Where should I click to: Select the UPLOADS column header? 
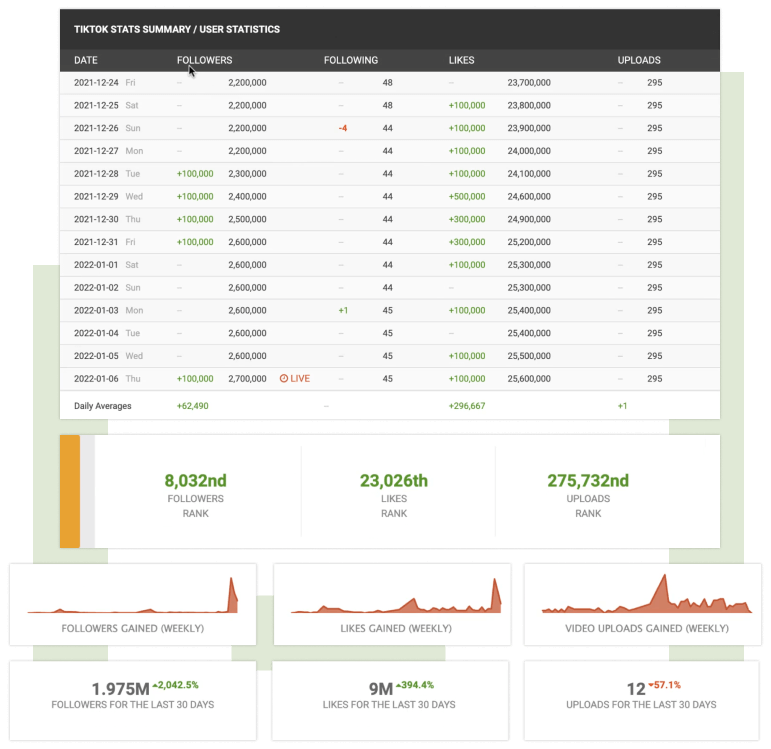639,60
